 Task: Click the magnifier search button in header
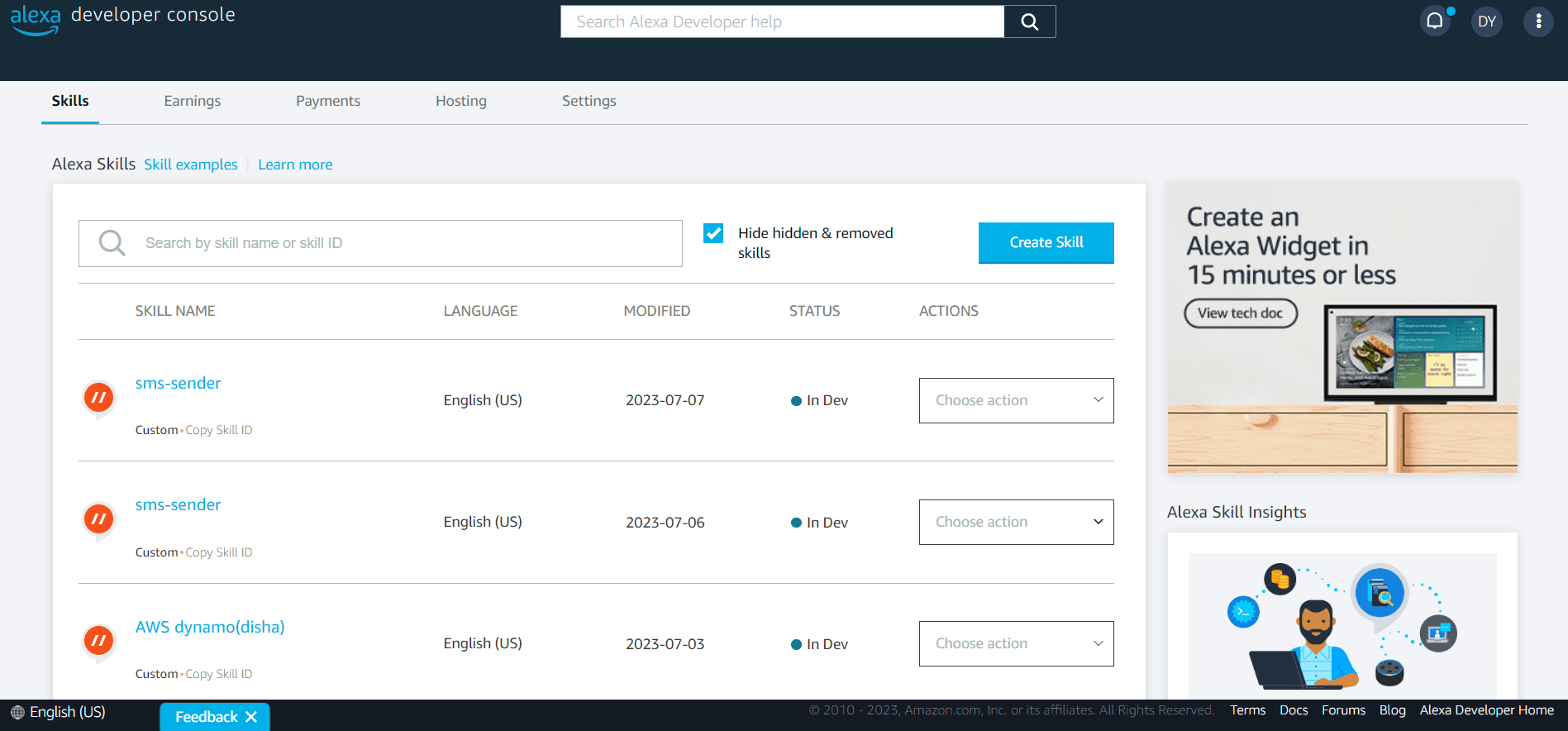point(1029,22)
